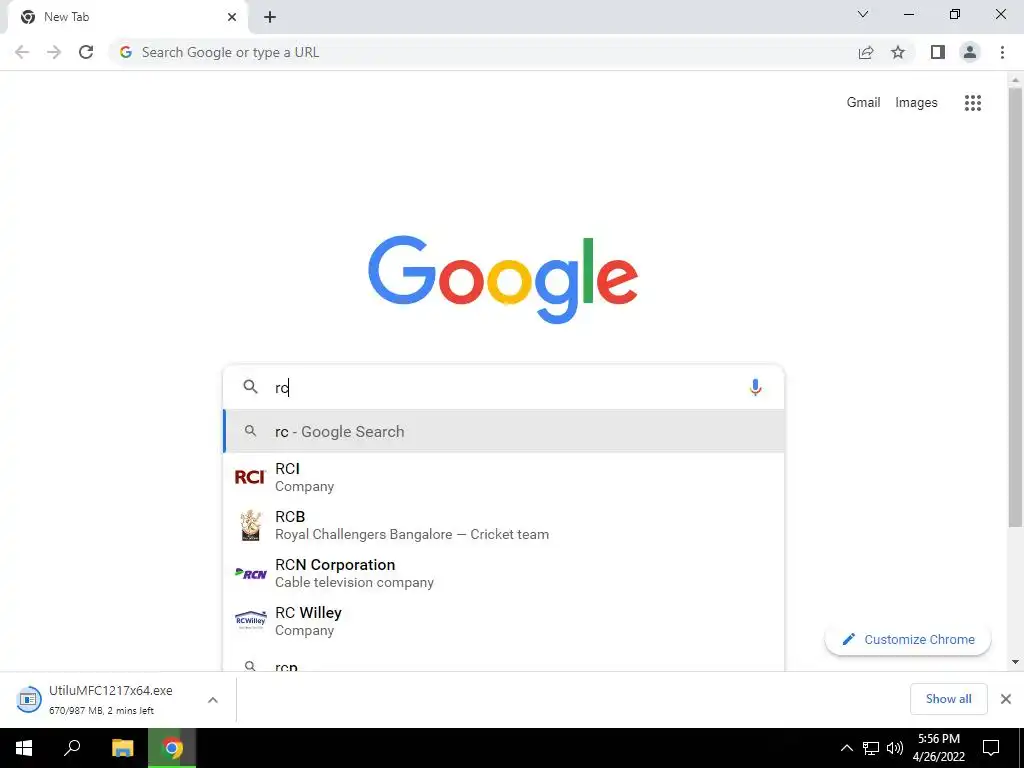Click Show all downloads
The width and height of the screenshot is (1024, 768).
tap(948, 699)
